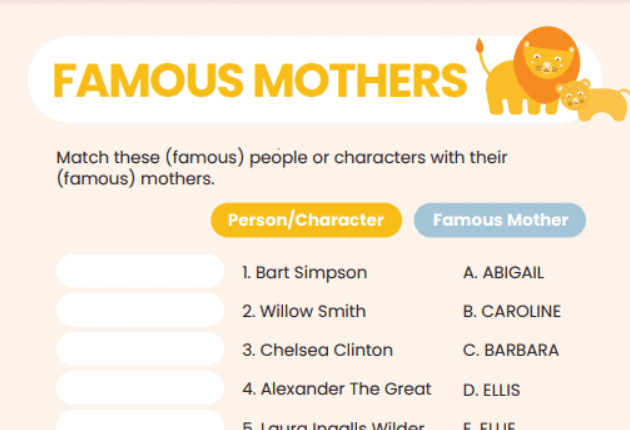Select the "Famous Mother" blue header pill
630x430 pixels.
click(500, 220)
